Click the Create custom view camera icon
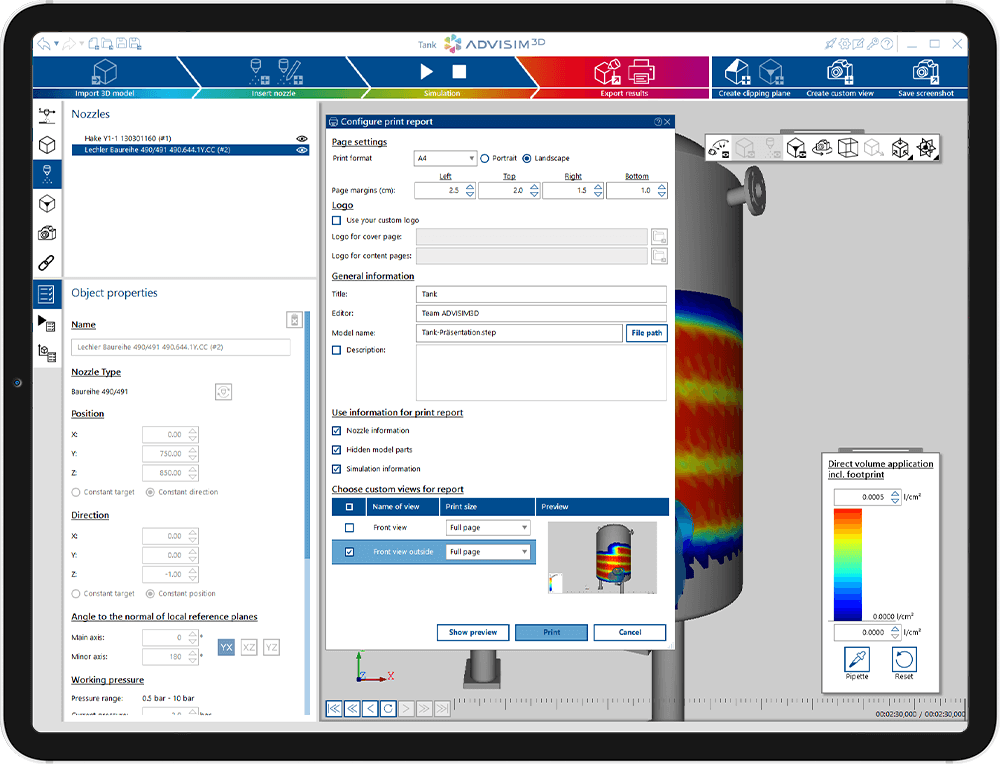The height and width of the screenshot is (764, 1000). tap(840, 72)
